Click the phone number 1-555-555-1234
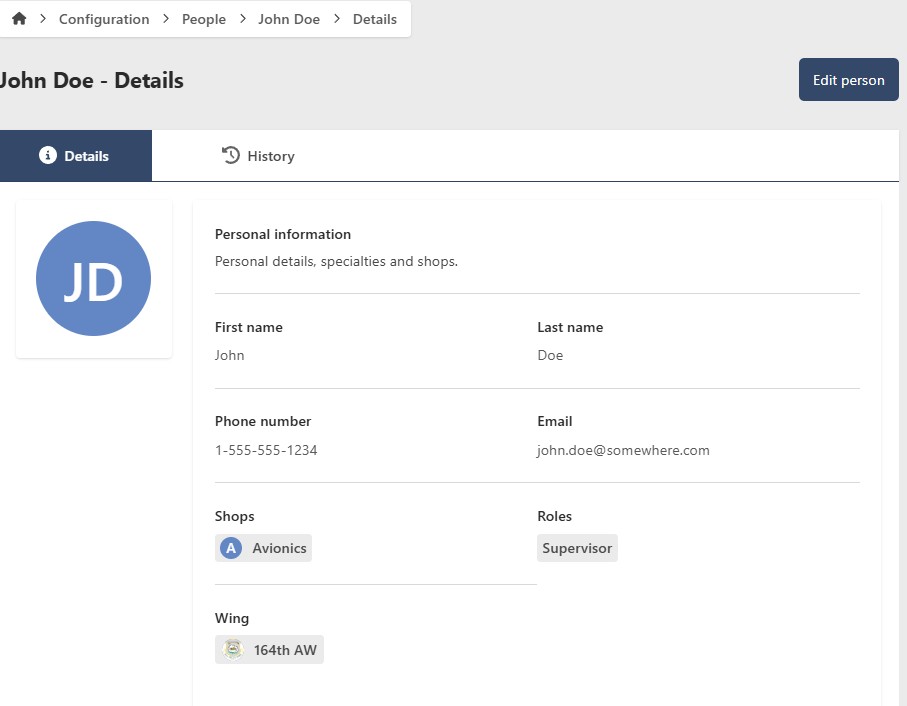 [x=266, y=450]
